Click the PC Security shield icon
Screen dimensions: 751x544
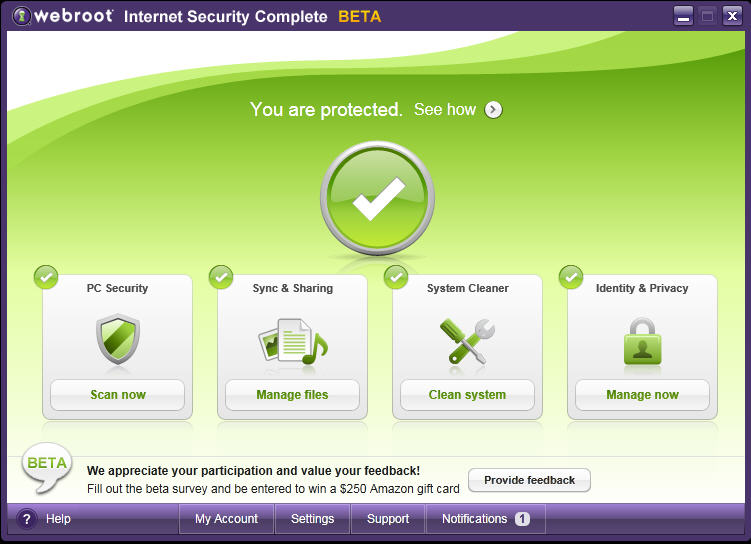[x=118, y=340]
